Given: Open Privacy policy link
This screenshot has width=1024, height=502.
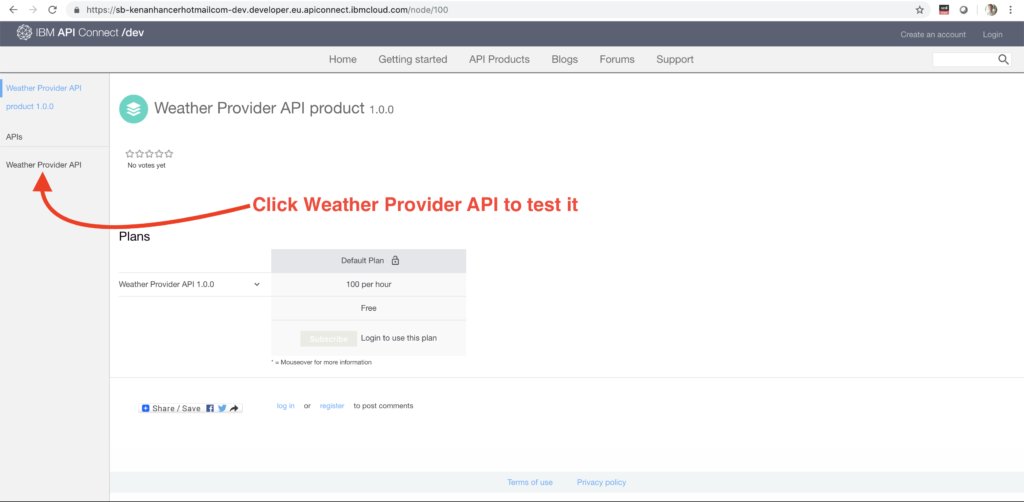Looking at the screenshot, I should 601,482.
